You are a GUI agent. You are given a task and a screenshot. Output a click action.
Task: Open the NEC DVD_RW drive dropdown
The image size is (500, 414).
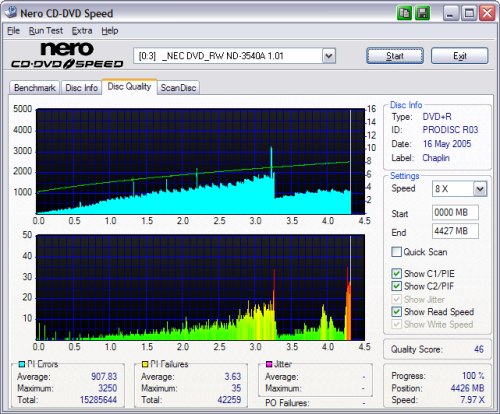329,56
